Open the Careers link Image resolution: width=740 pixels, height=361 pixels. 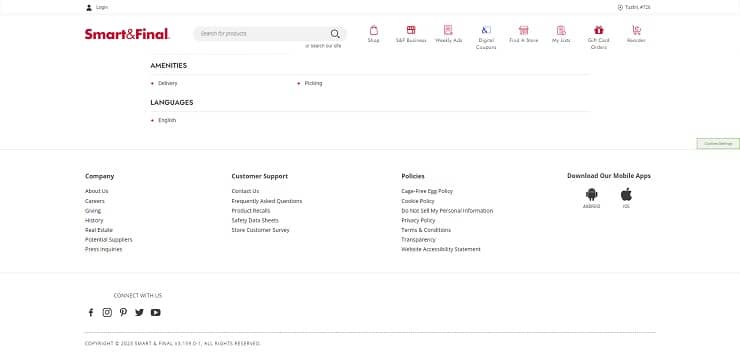[95, 201]
